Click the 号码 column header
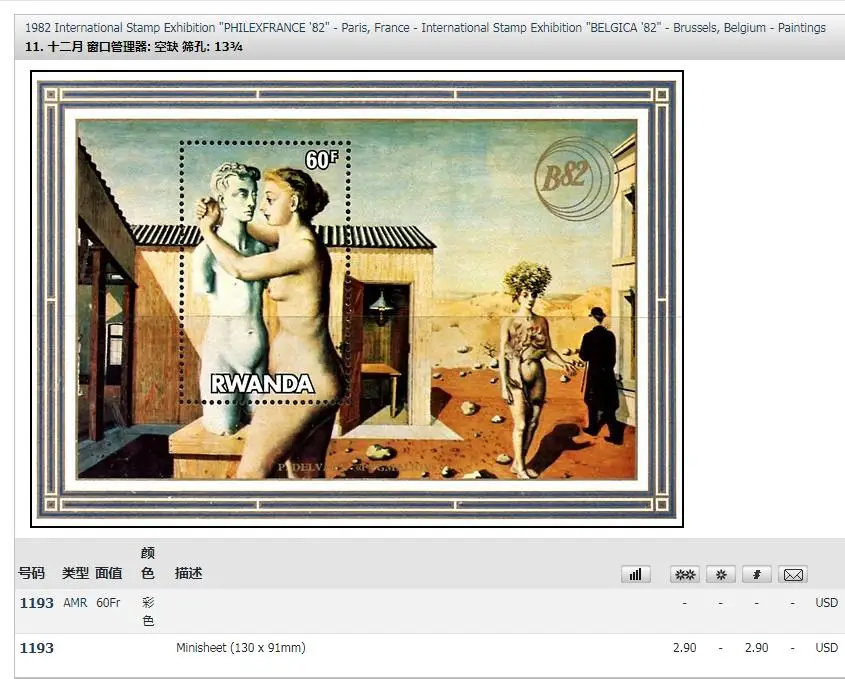Viewport: 845px width, 679px height. pyautogui.click(x=31, y=573)
